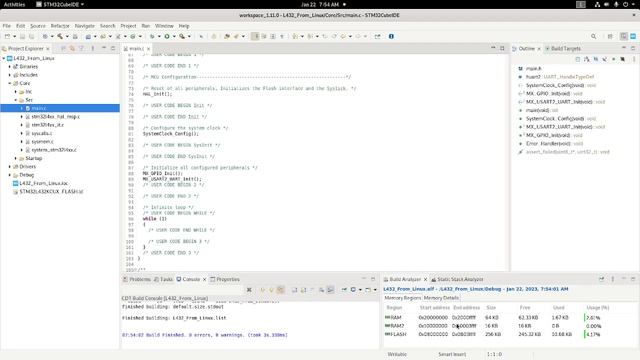The height and width of the screenshot is (360, 640).
Task: Toggle Hide Static Members in Outline
Action: (604, 59)
